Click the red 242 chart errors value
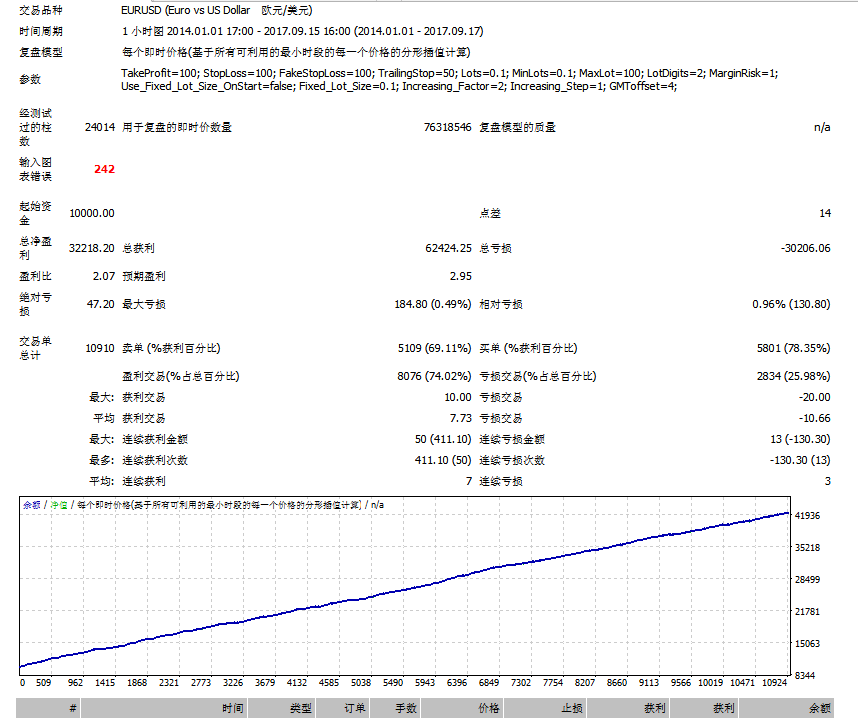858x720 pixels. click(104, 169)
